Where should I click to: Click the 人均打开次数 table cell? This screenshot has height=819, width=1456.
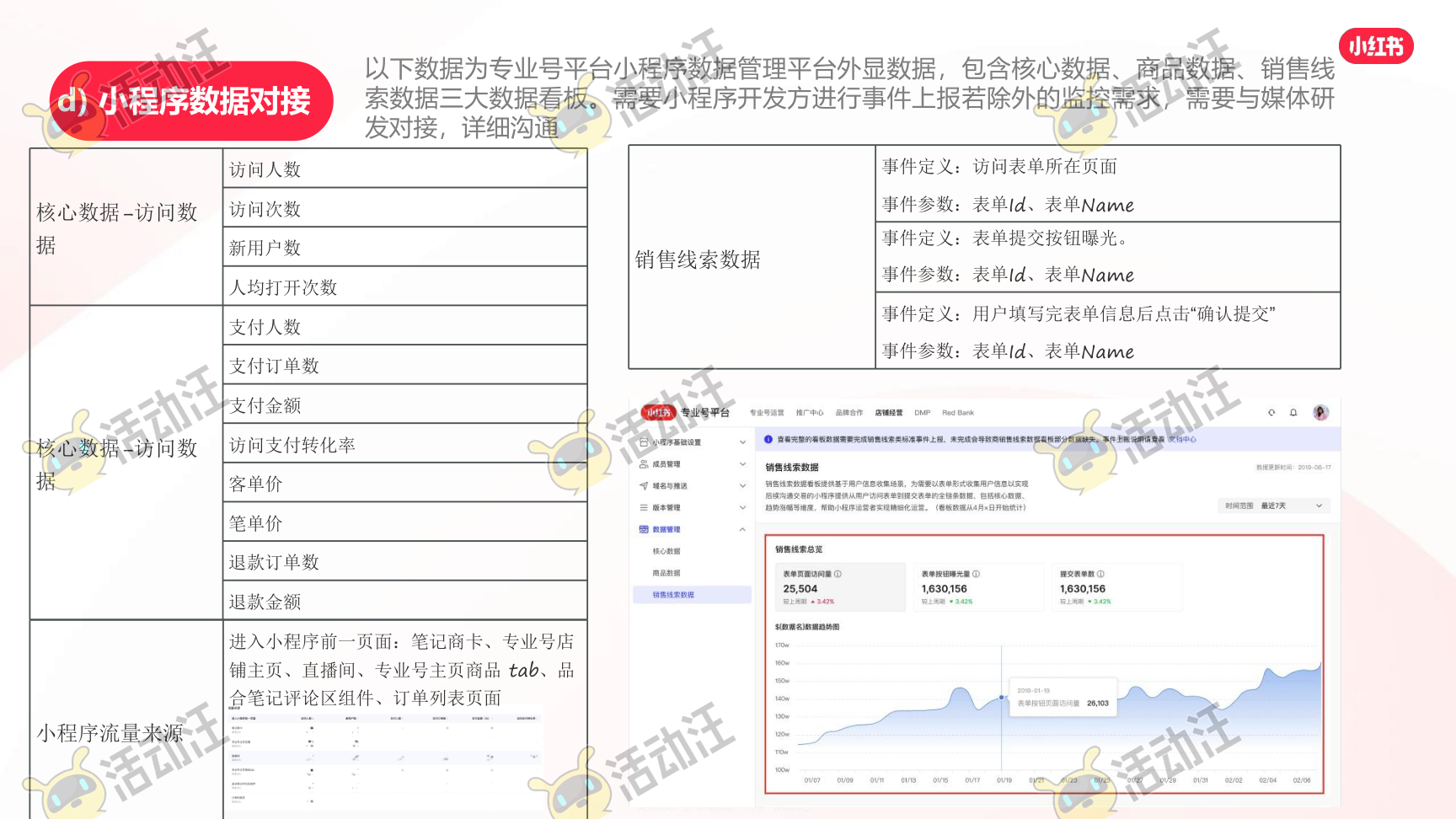click(405, 286)
